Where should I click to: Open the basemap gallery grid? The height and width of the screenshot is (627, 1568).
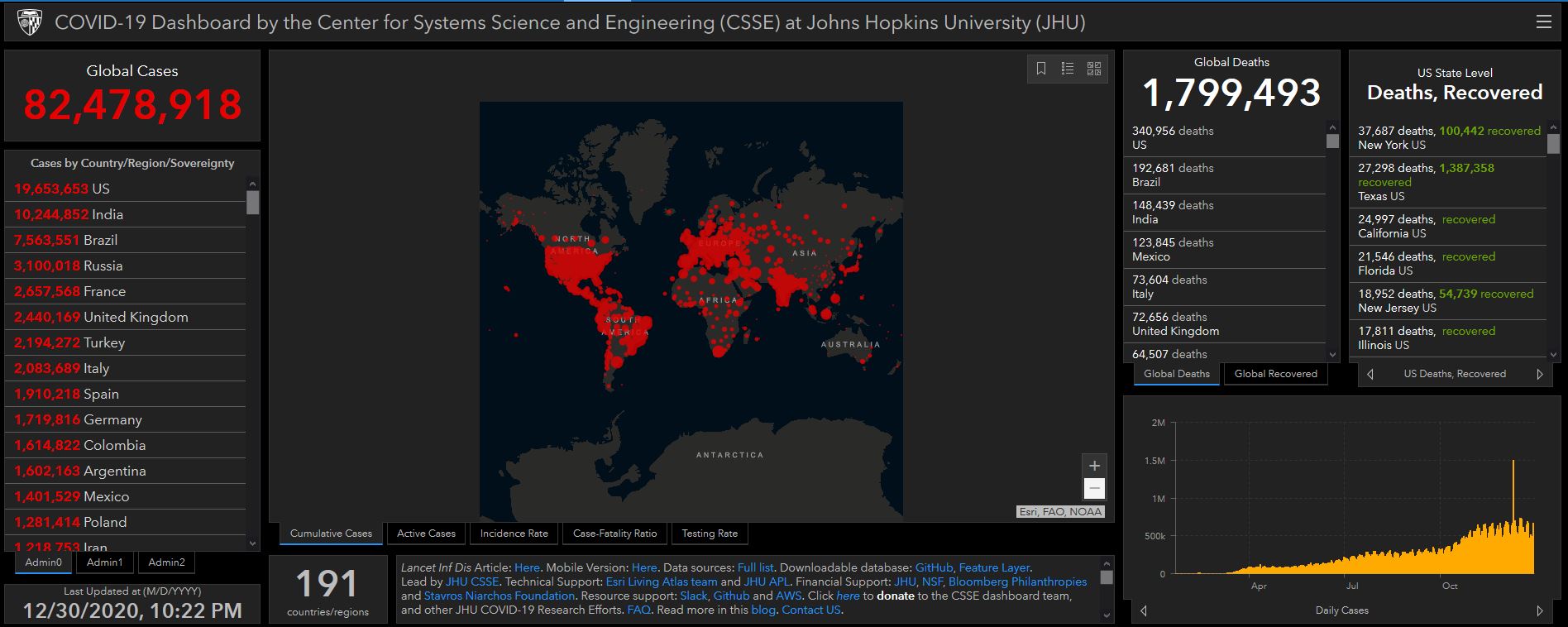click(x=1094, y=69)
